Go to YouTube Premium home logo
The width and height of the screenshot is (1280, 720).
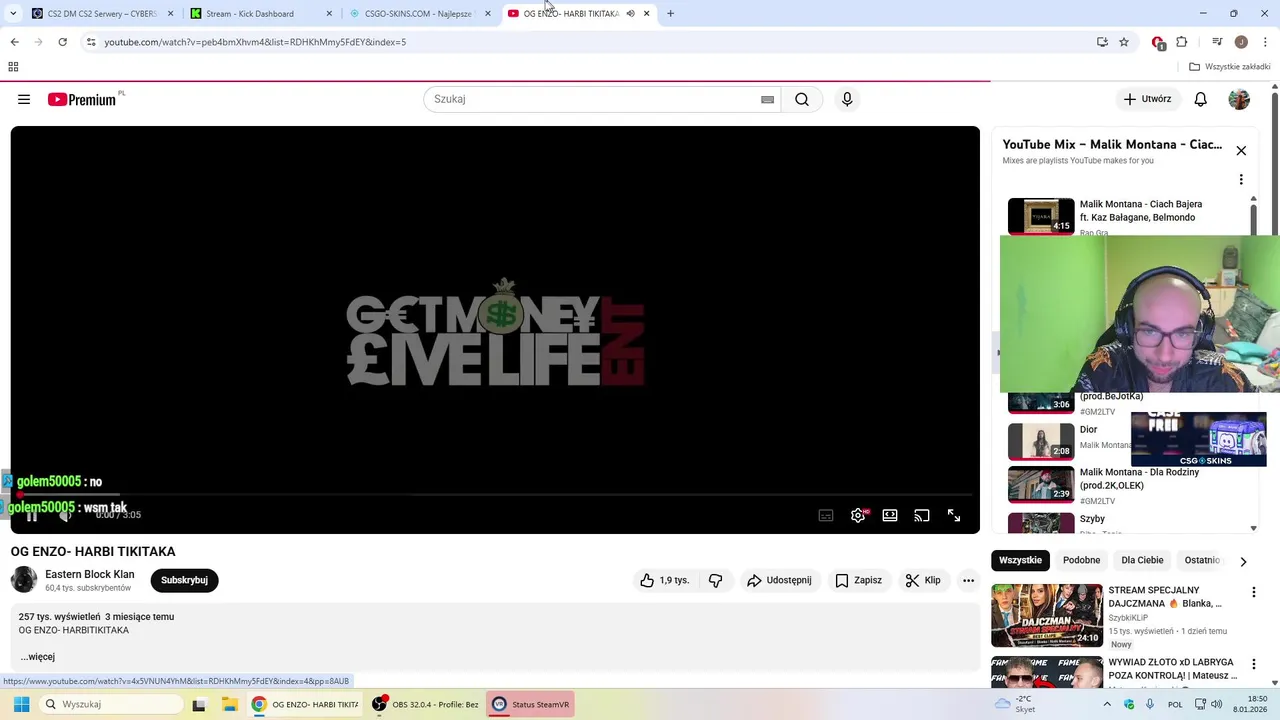82,99
